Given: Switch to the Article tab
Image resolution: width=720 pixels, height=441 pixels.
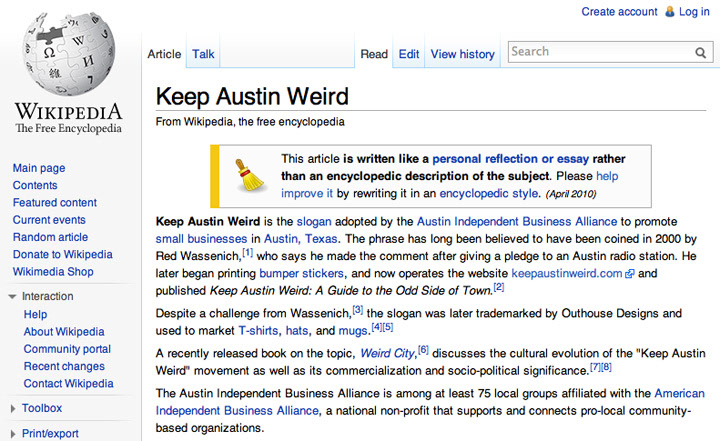Looking at the screenshot, I should pos(164,54).
